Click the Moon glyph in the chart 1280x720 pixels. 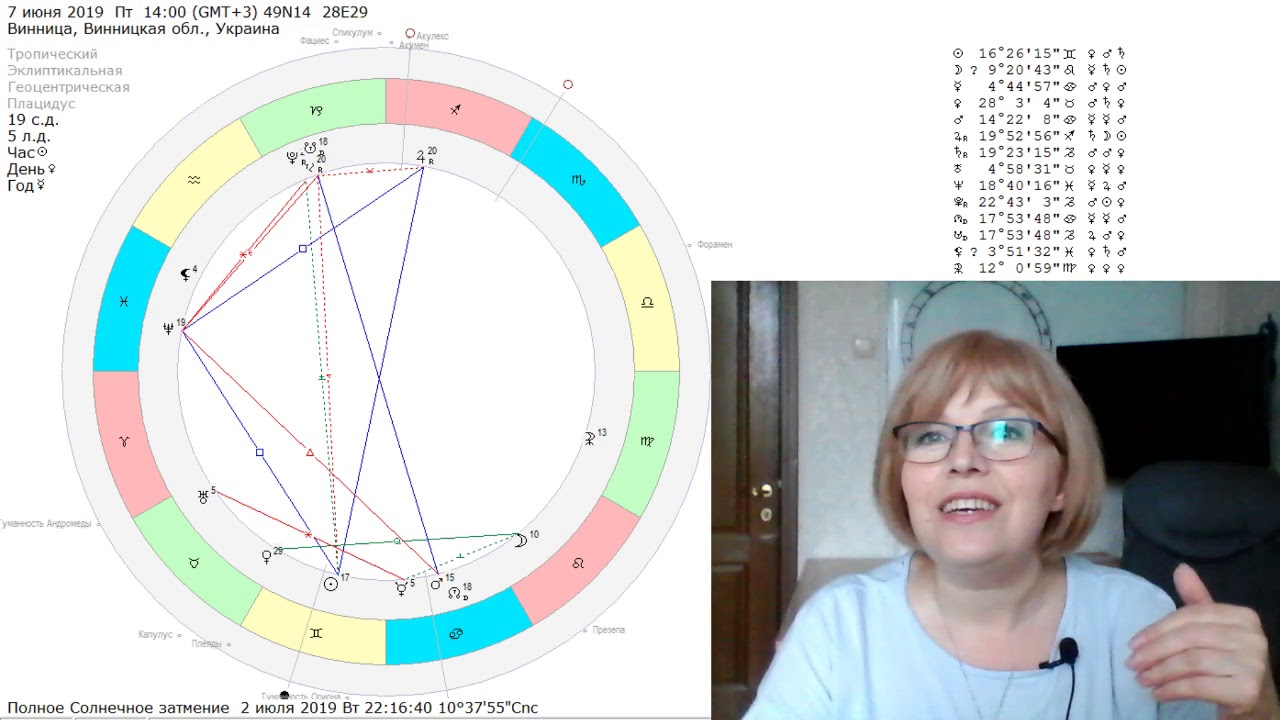point(520,541)
